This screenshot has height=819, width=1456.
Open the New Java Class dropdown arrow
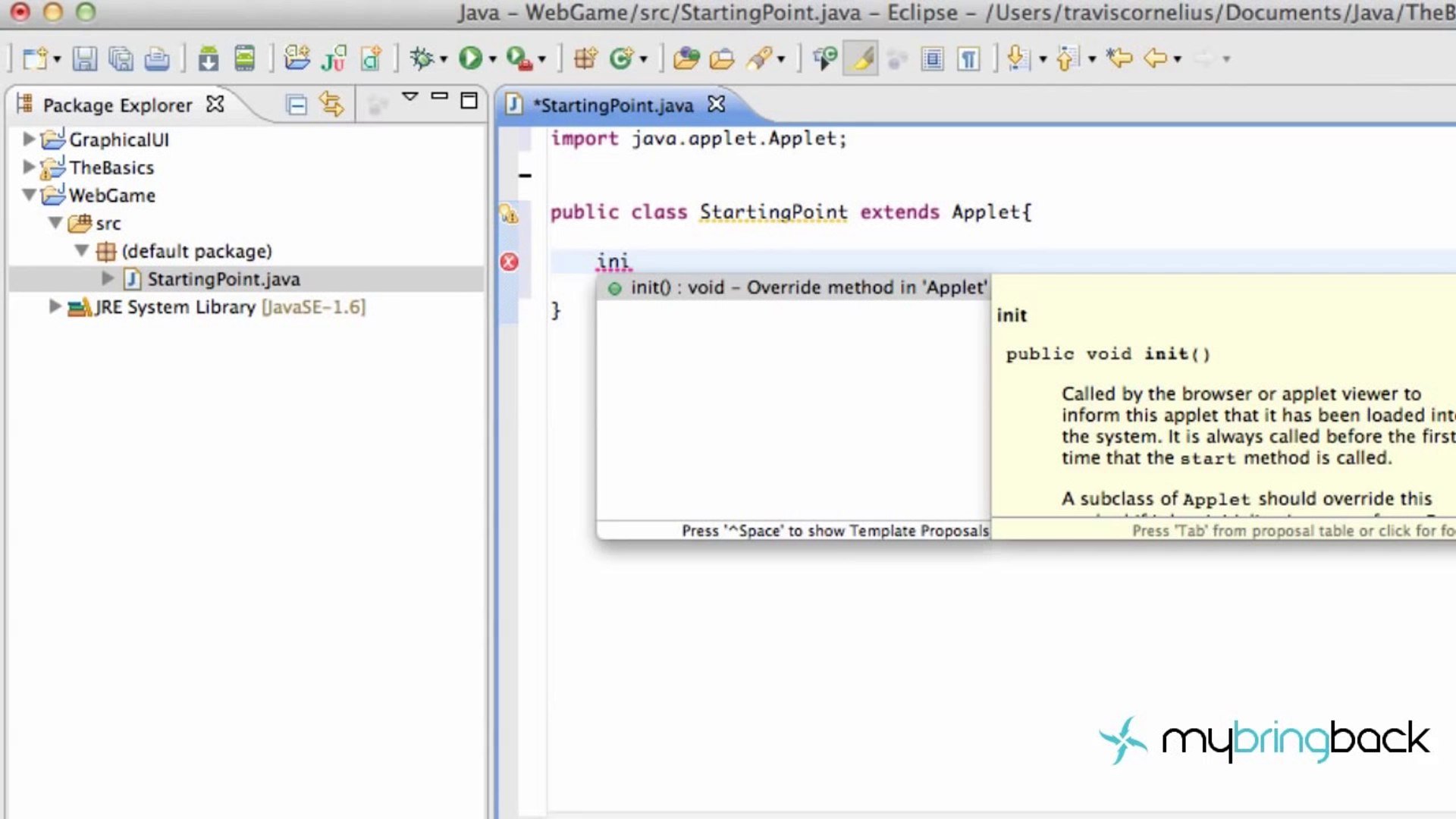point(644,59)
